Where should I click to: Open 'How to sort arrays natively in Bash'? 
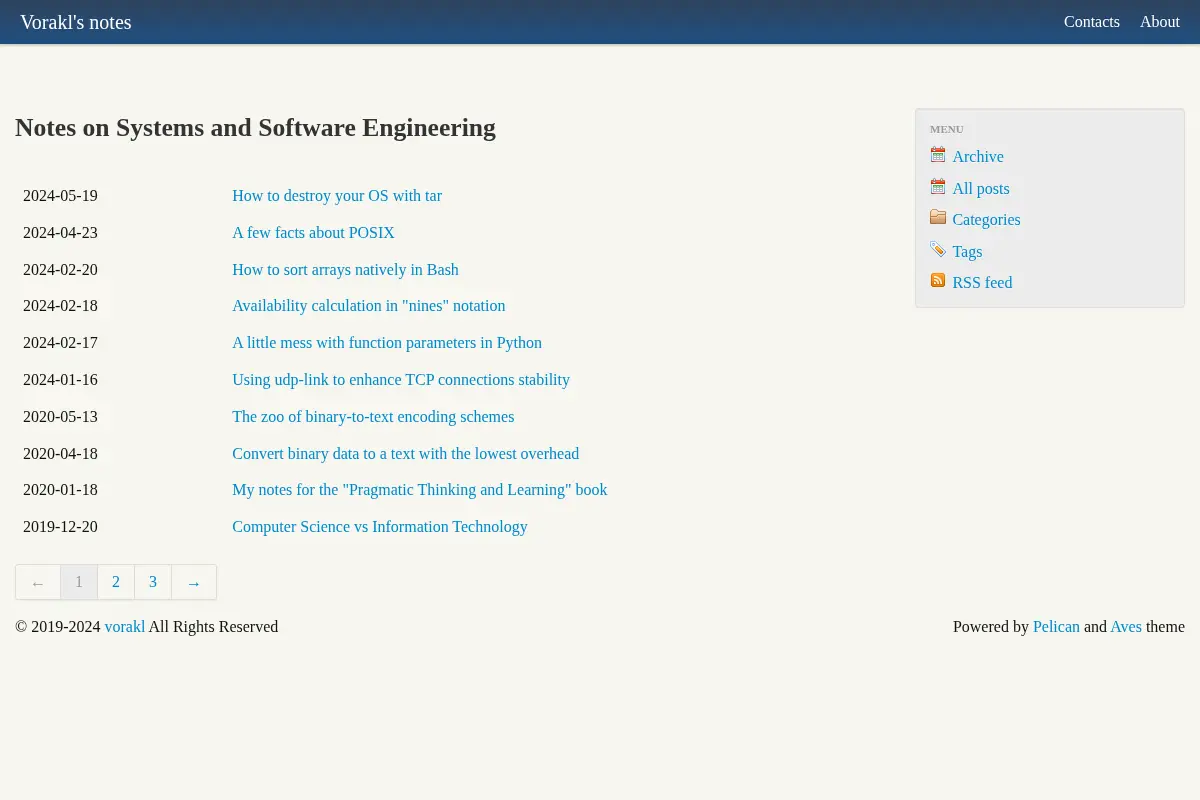coord(345,270)
